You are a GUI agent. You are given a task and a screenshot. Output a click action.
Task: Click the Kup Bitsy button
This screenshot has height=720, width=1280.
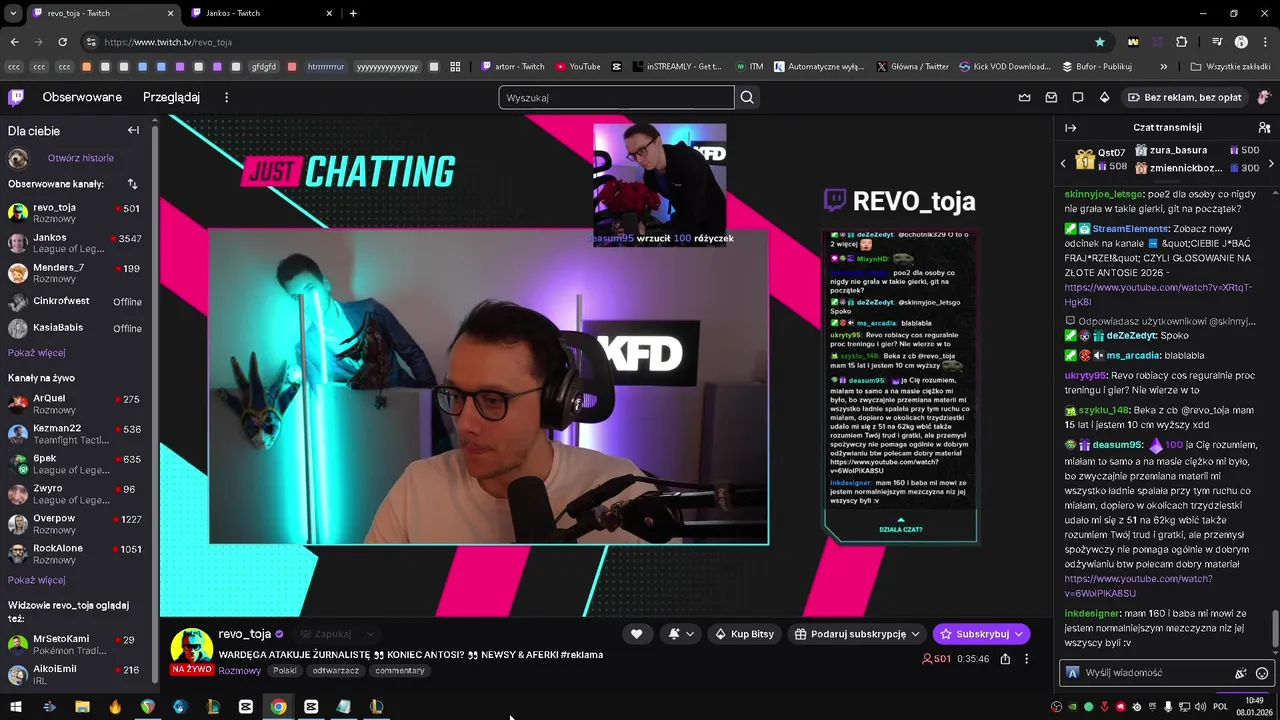[744, 634]
